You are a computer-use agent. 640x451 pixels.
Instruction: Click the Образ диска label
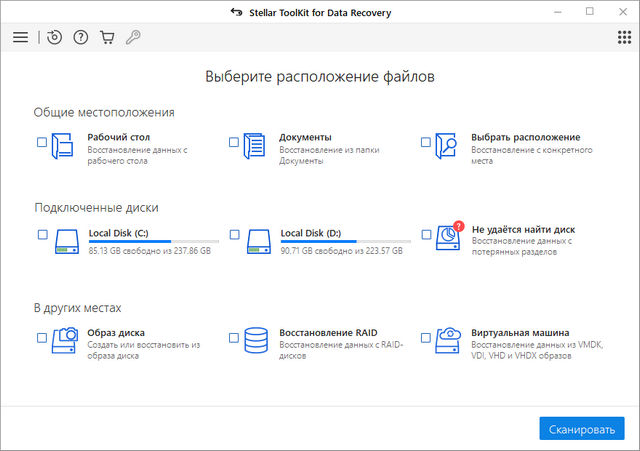[x=116, y=333]
